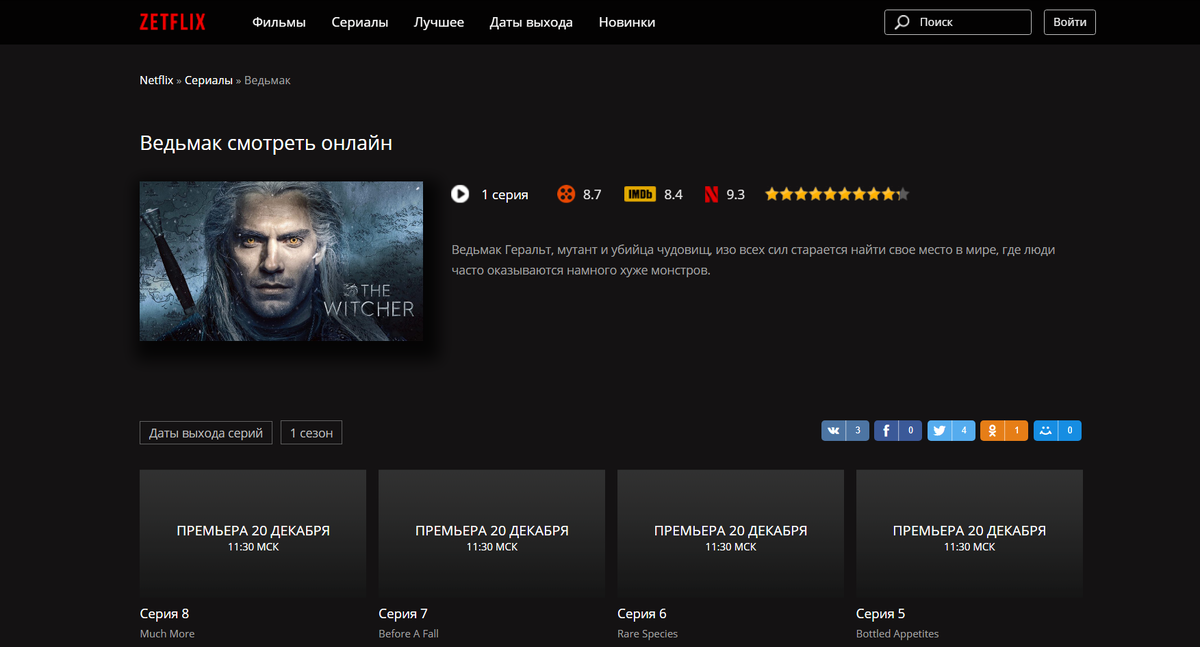Image resolution: width=1200 pixels, height=647 pixels.
Task: Click the Much More episode subtitle
Action: [x=167, y=634]
